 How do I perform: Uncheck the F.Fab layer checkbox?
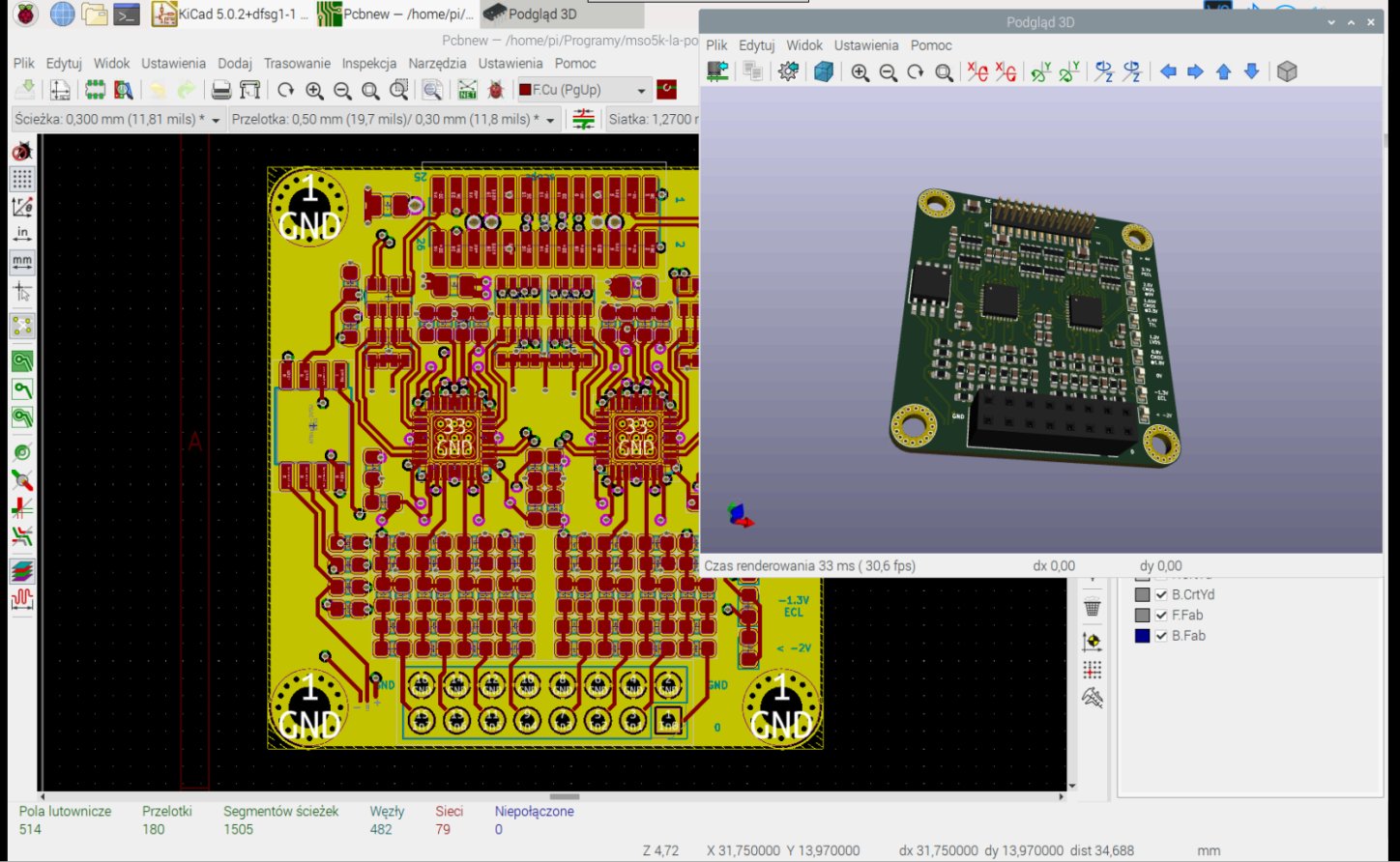[1161, 615]
